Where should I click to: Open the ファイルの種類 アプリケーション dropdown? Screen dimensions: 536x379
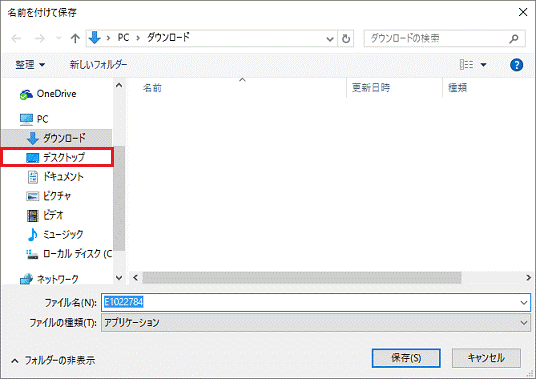click(316, 323)
